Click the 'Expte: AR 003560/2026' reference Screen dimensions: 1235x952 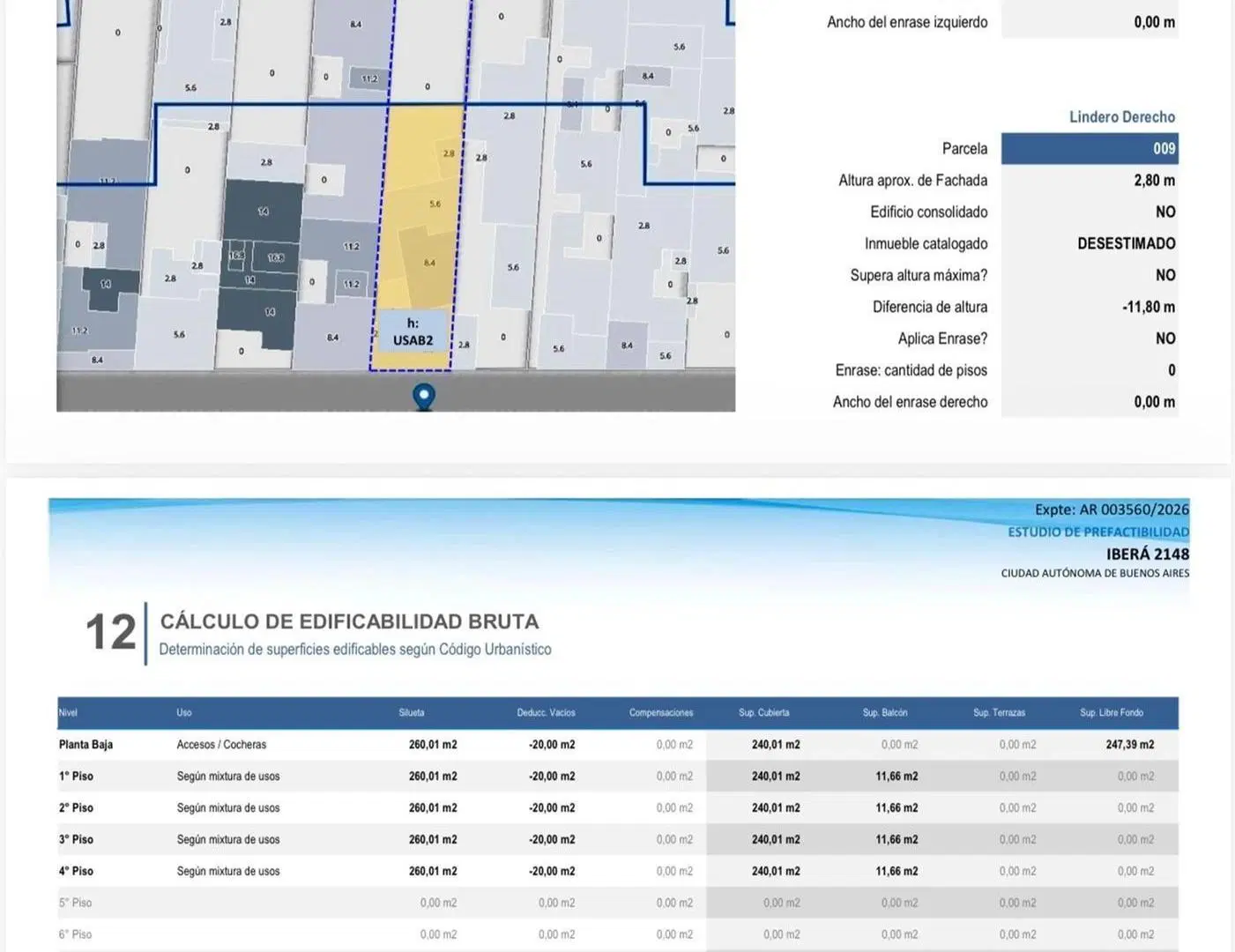click(x=1112, y=510)
